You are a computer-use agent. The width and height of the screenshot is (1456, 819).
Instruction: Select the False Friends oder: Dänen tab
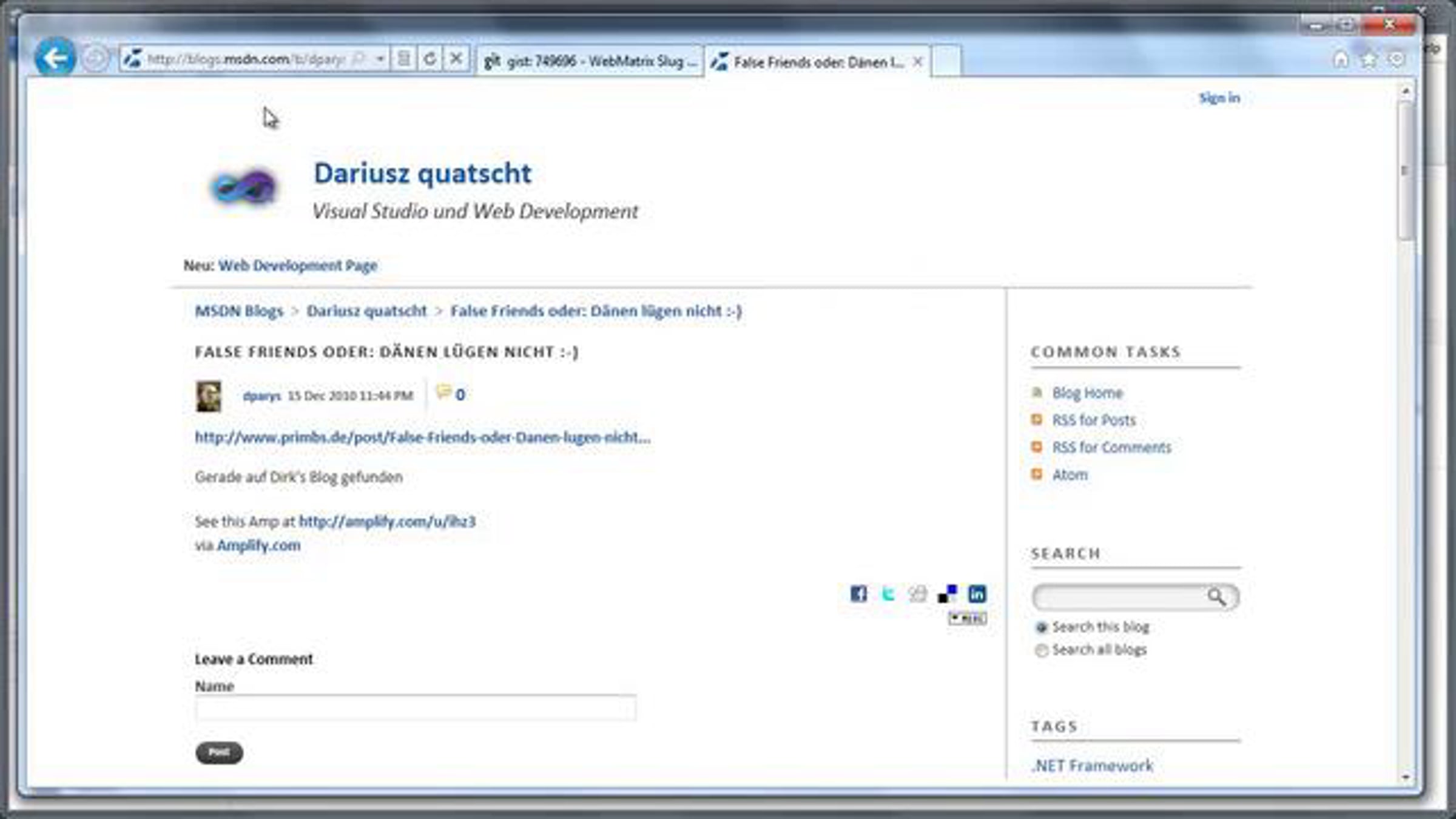pyautogui.click(x=818, y=62)
